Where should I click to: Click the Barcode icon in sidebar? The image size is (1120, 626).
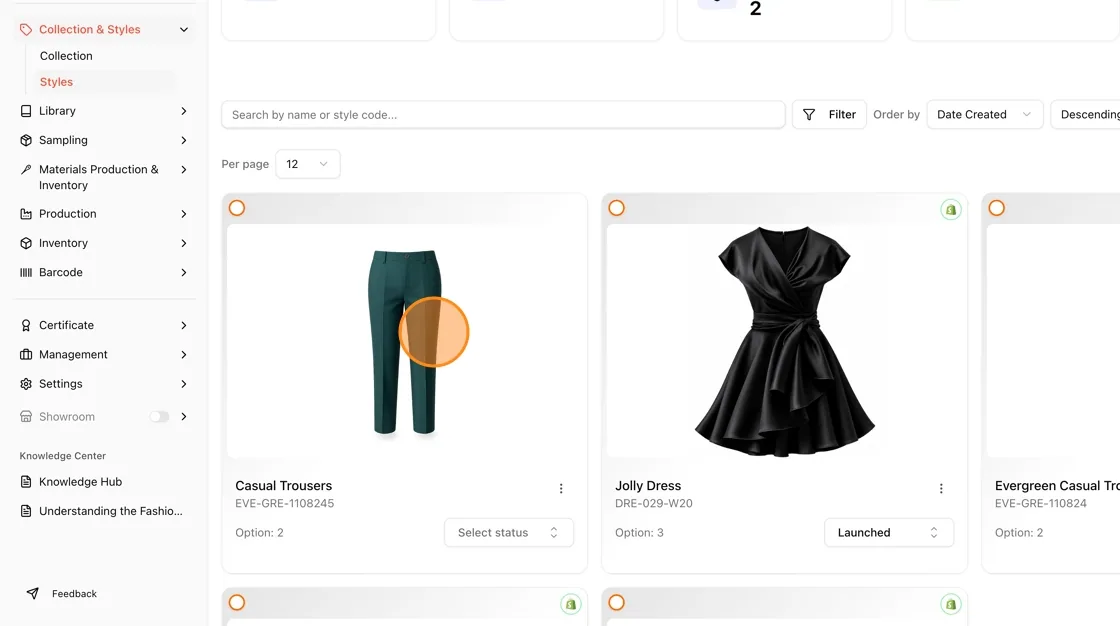click(26, 272)
